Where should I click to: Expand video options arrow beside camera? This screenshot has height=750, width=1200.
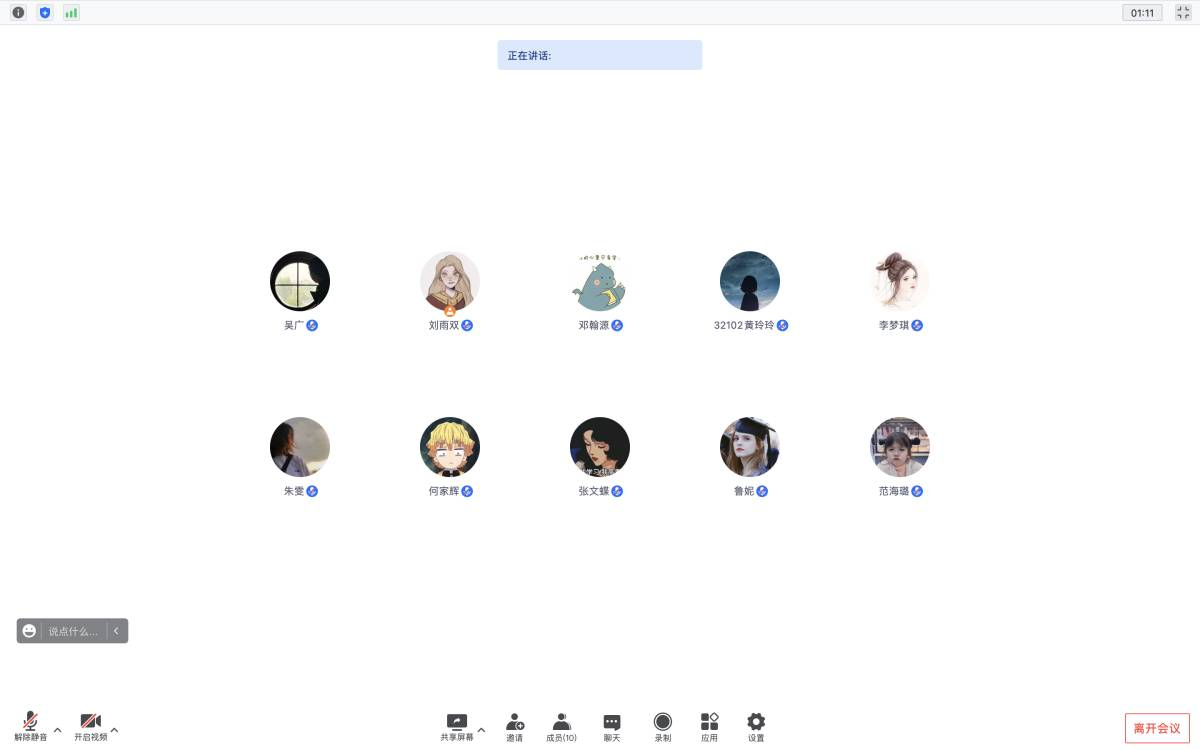tap(114, 730)
